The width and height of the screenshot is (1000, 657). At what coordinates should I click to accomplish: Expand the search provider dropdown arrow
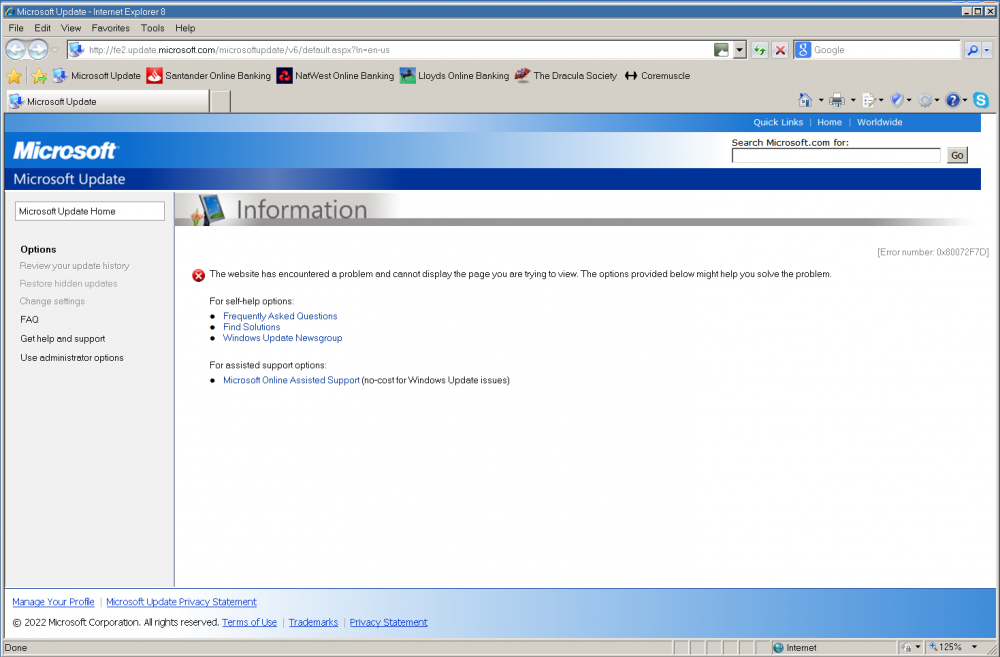pos(987,50)
